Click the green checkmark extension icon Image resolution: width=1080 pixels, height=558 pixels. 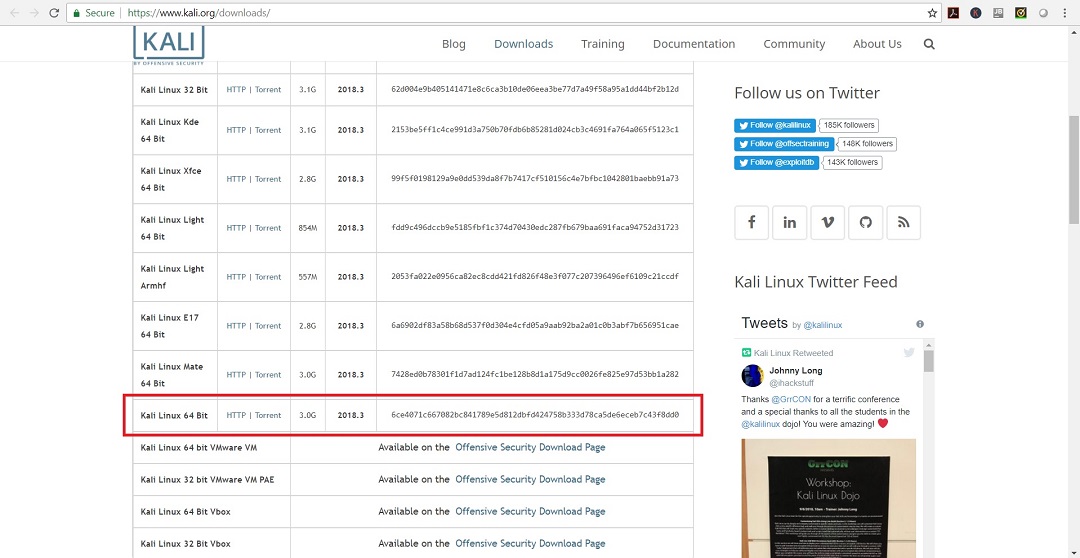[1021, 12]
